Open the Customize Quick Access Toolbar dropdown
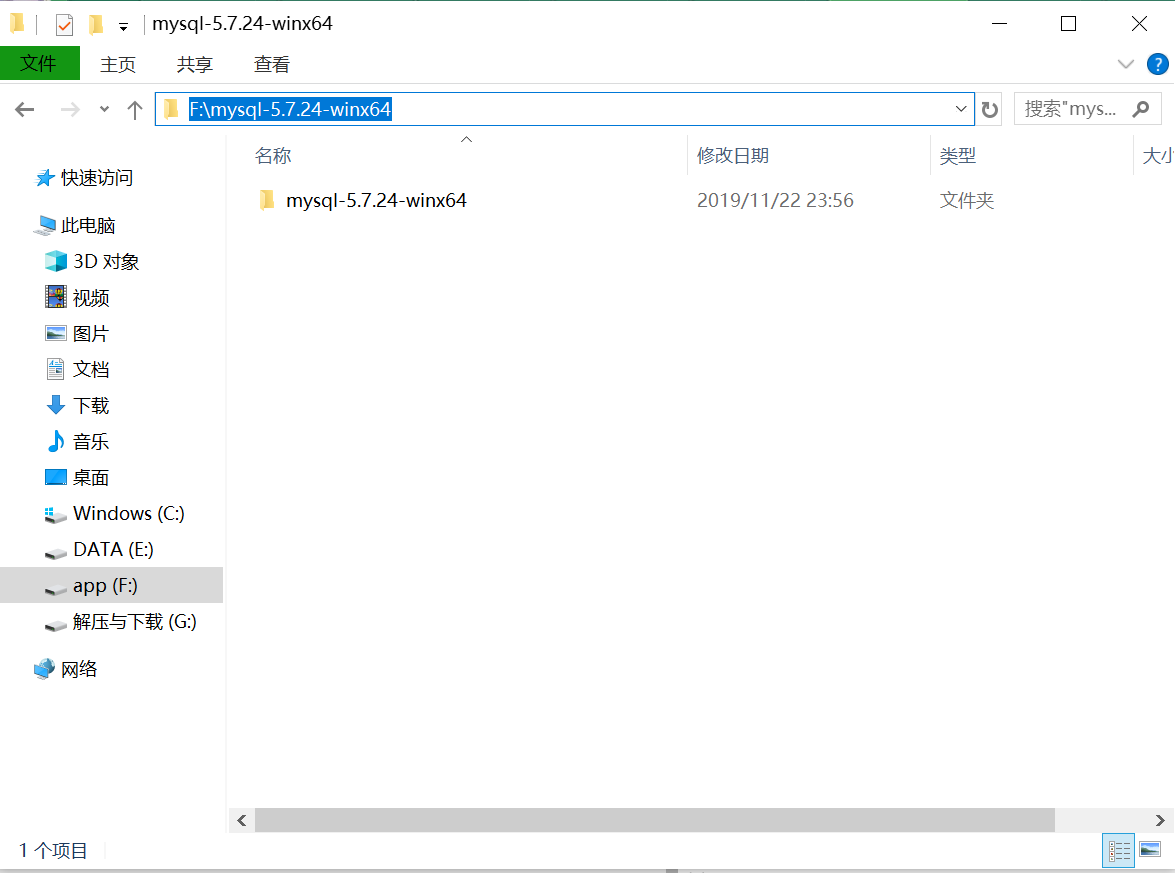1175x873 pixels. click(123, 27)
